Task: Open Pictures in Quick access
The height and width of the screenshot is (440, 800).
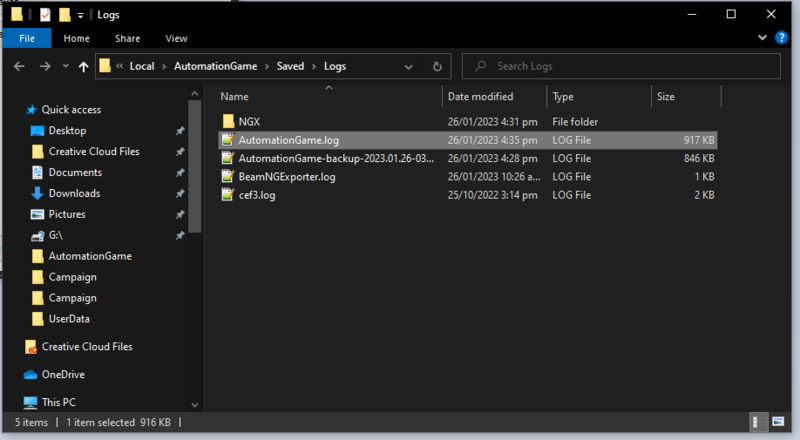Action: point(67,214)
